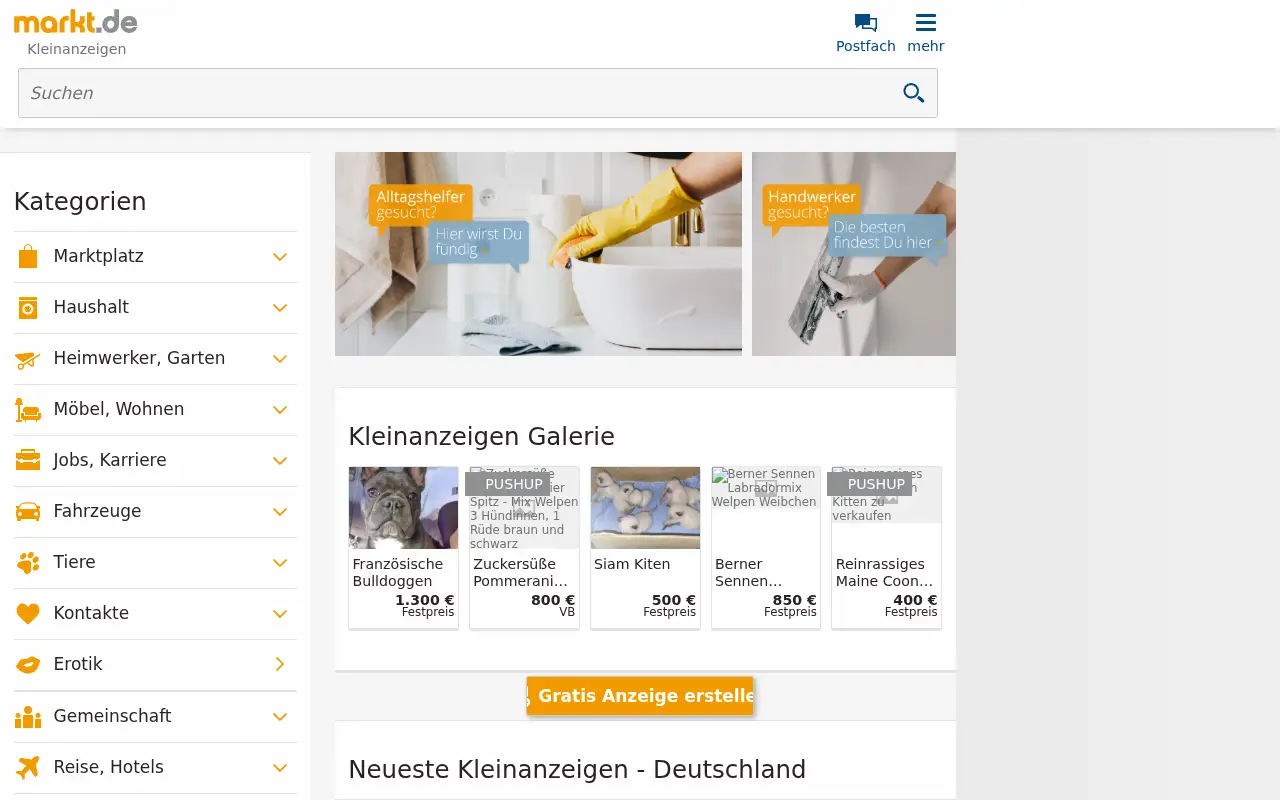Select the Möbel, Wohnen category label
The image size is (1280, 800).
pyautogui.click(x=119, y=409)
